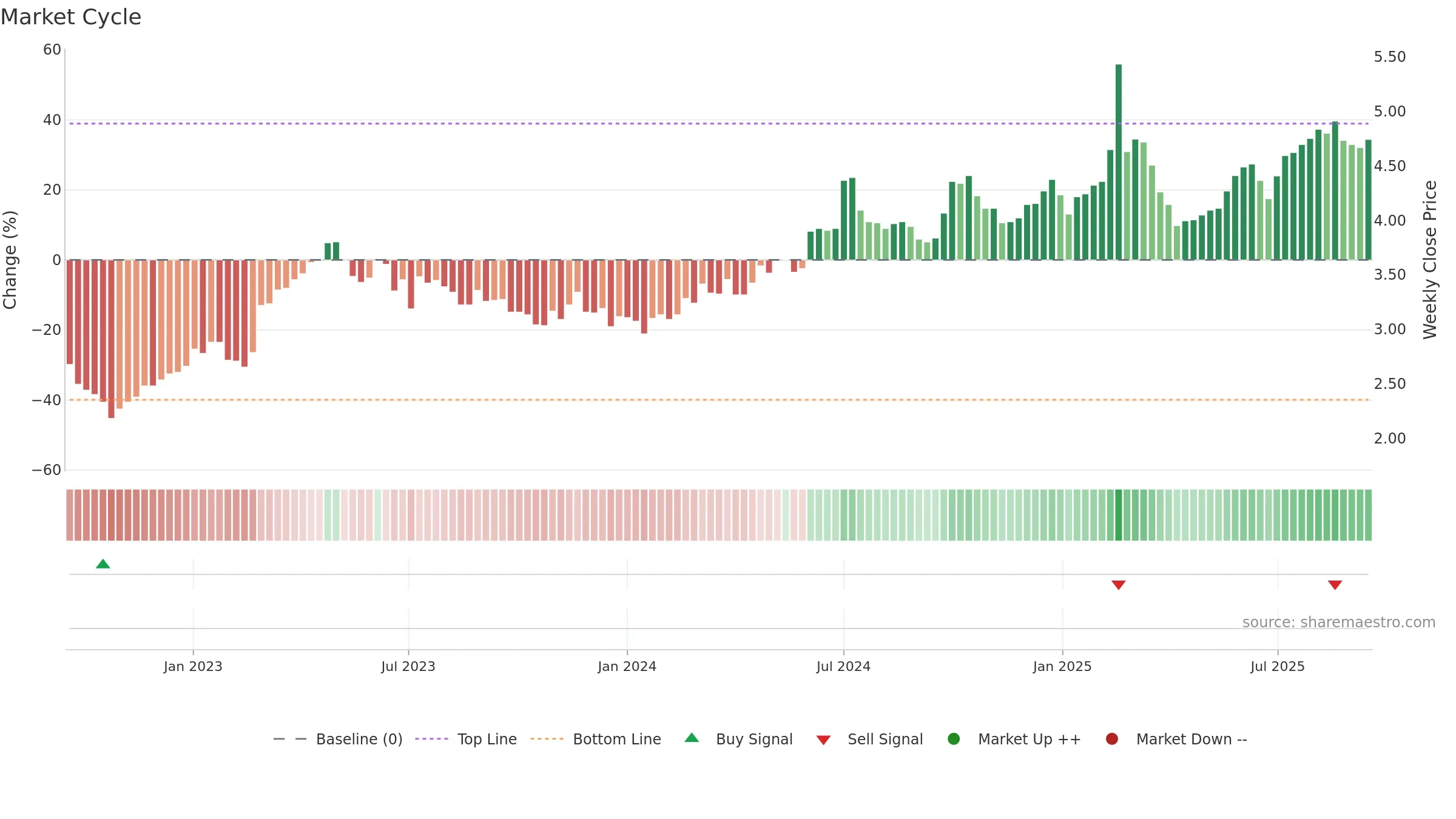Toggle the Buy Signal legend entry
Viewport: 1456px width, 819px height.
pos(738,739)
